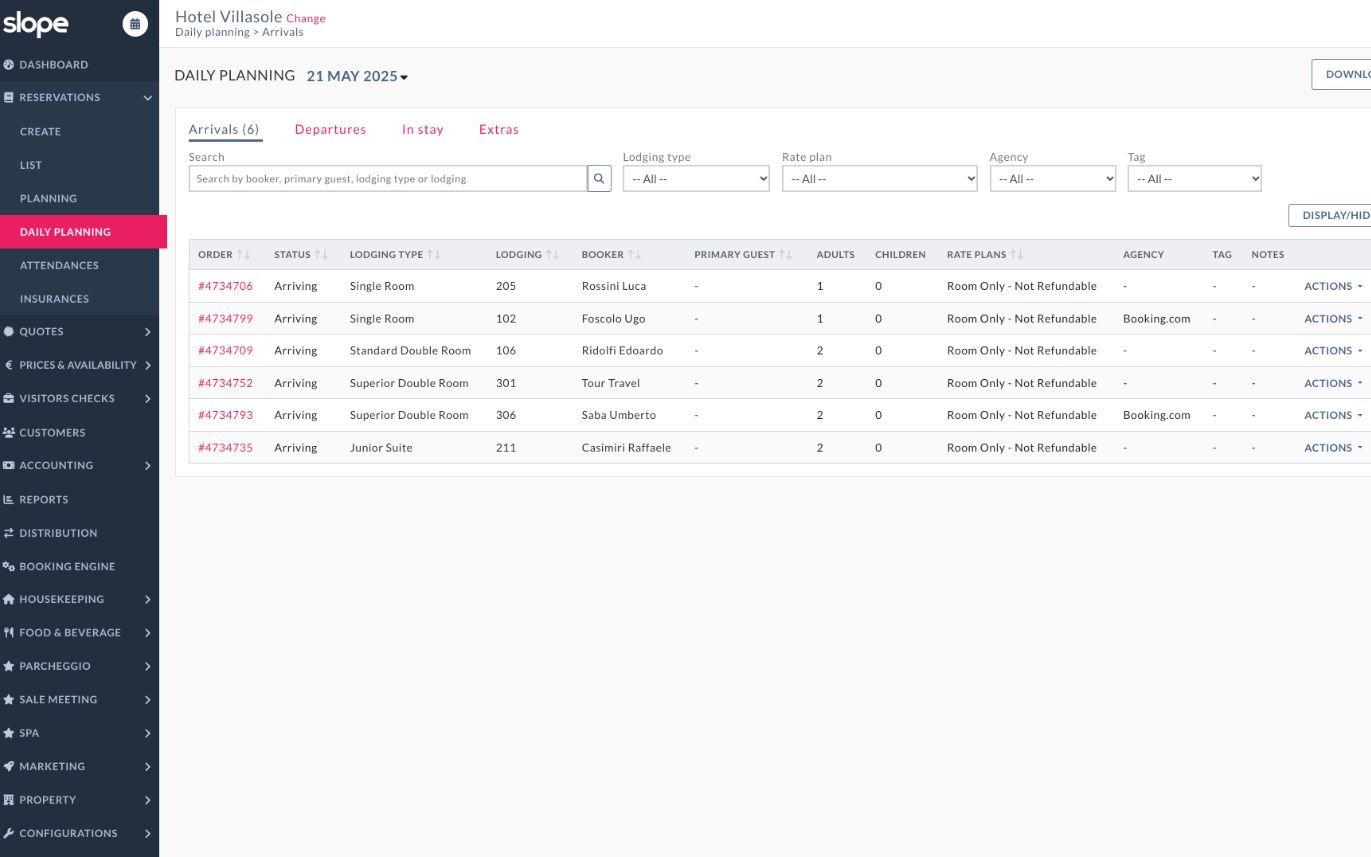This screenshot has width=1371, height=857.
Task: Click the Booking Engine gears icon
Action: coord(9,567)
